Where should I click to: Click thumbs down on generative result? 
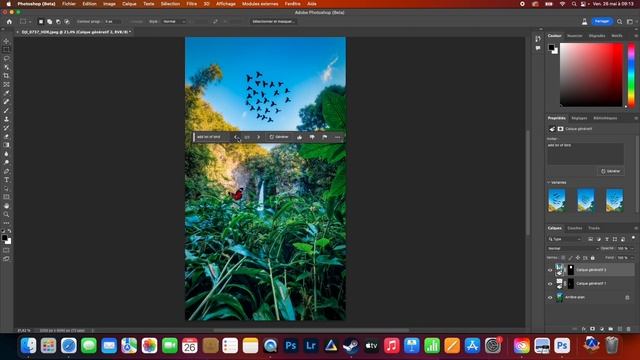312,137
